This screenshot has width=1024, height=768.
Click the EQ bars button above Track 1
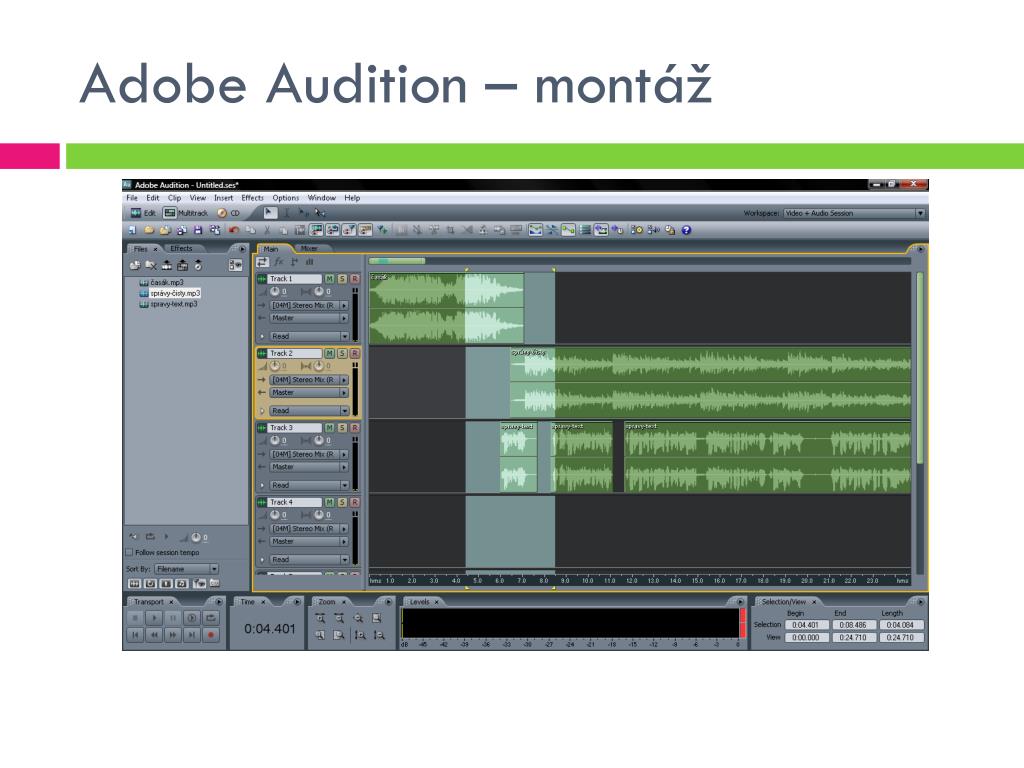tap(310, 262)
